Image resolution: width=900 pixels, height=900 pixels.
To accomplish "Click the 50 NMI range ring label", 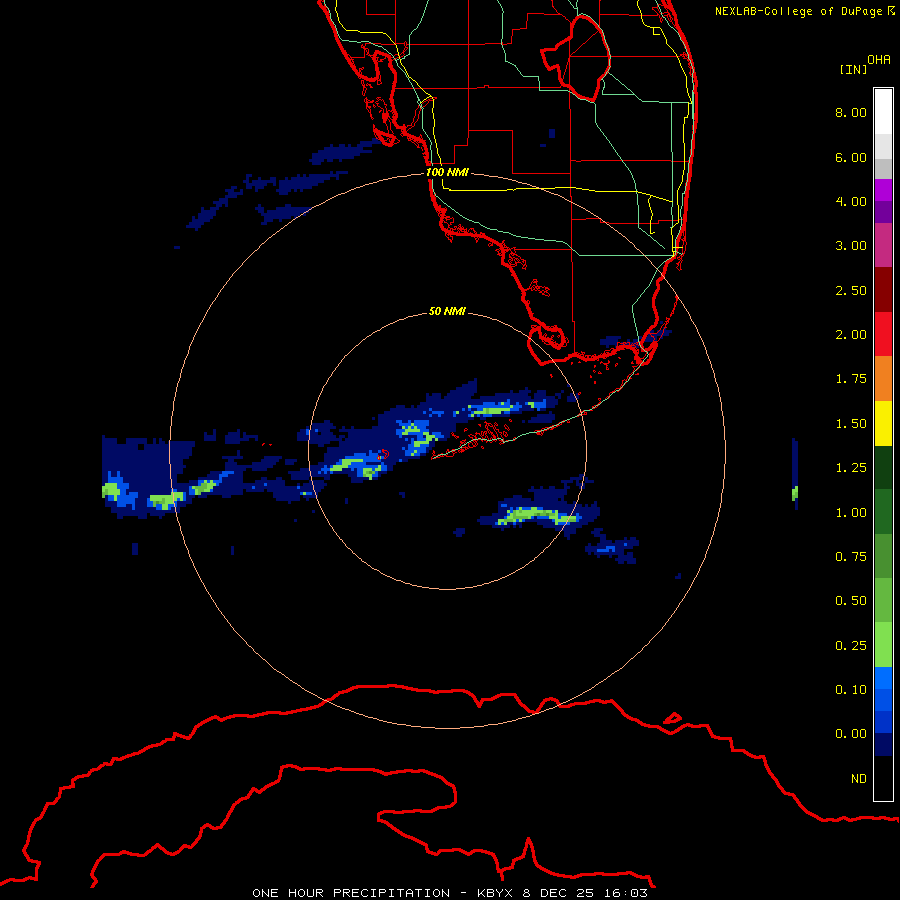I will (447, 311).
